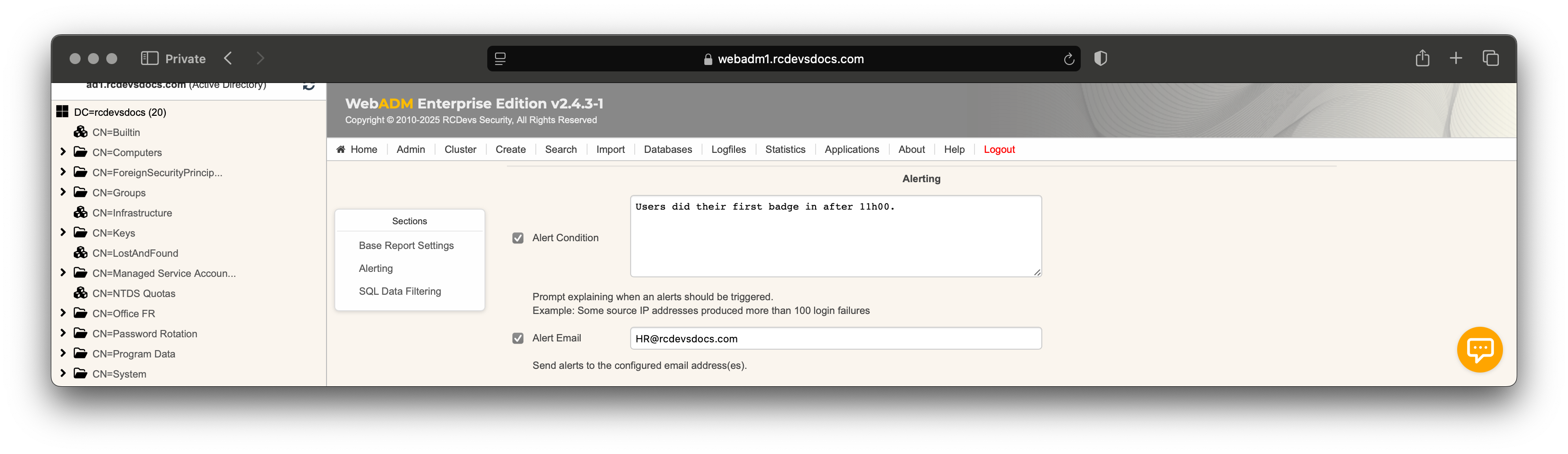Open the Import menu
The width and height of the screenshot is (1568, 454).
(x=610, y=149)
